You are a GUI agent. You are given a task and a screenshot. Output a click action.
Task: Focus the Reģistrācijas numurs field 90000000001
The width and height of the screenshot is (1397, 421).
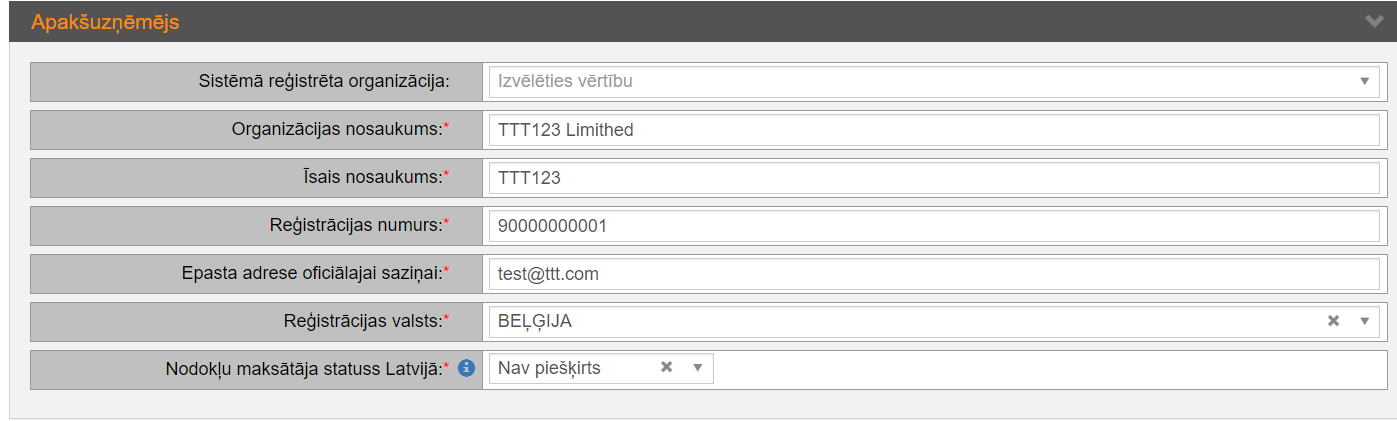933,226
